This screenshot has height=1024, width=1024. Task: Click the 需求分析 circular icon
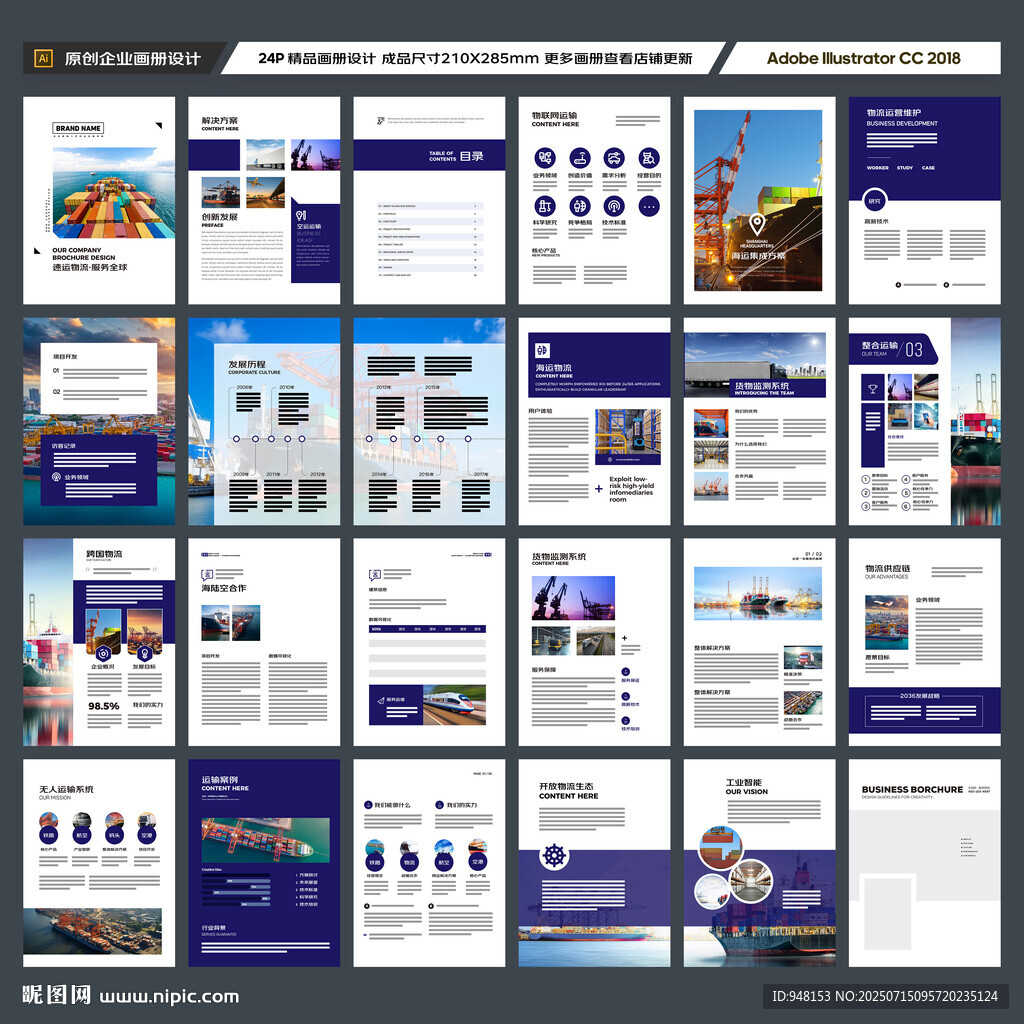pyautogui.click(x=614, y=158)
